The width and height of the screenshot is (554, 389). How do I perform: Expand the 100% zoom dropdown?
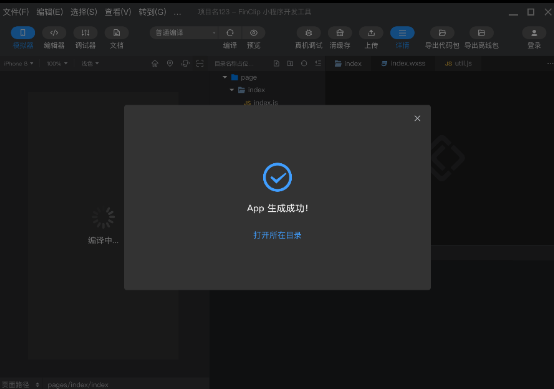click(x=57, y=64)
